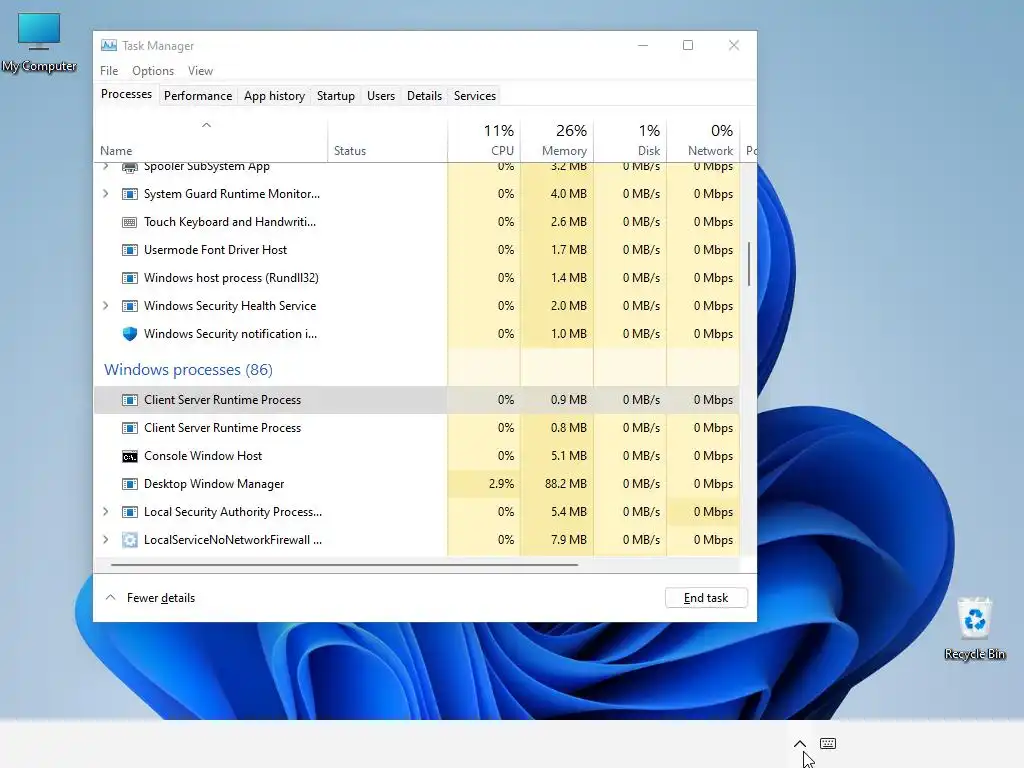Image resolution: width=1024 pixels, height=768 pixels.
Task: Minimize the Task Manager window
Action: tap(643, 45)
